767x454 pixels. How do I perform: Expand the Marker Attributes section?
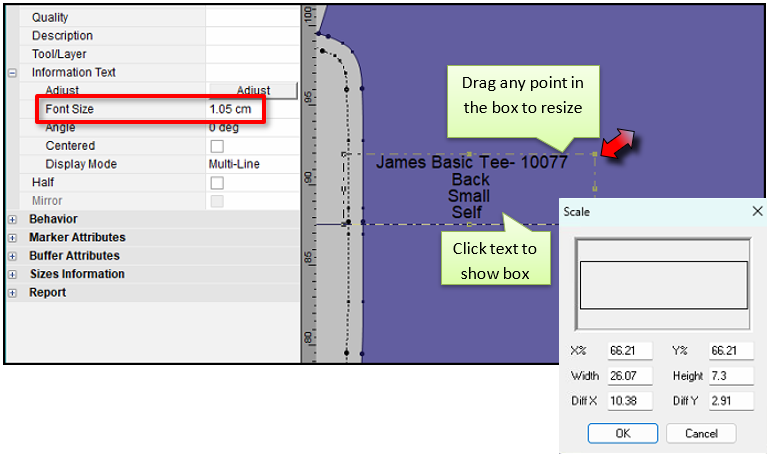pyautogui.click(x=12, y=238)
